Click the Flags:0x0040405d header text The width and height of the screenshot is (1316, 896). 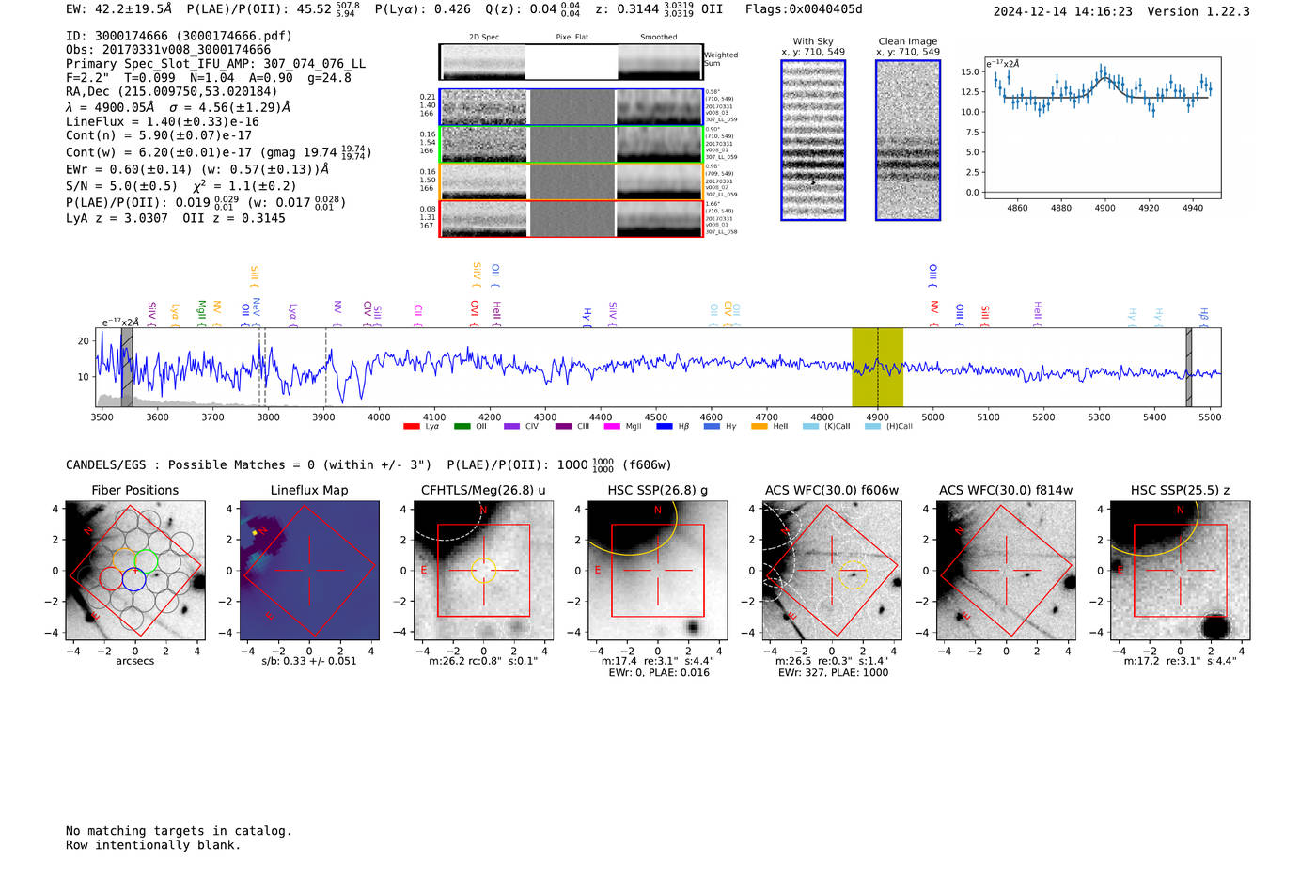(804, 9)
